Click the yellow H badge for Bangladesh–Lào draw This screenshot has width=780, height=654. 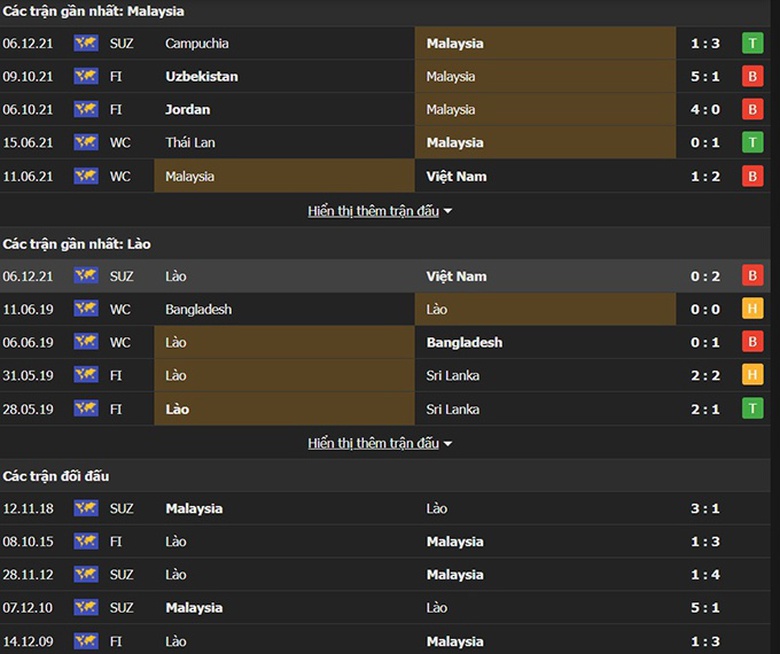coord(752,309)
